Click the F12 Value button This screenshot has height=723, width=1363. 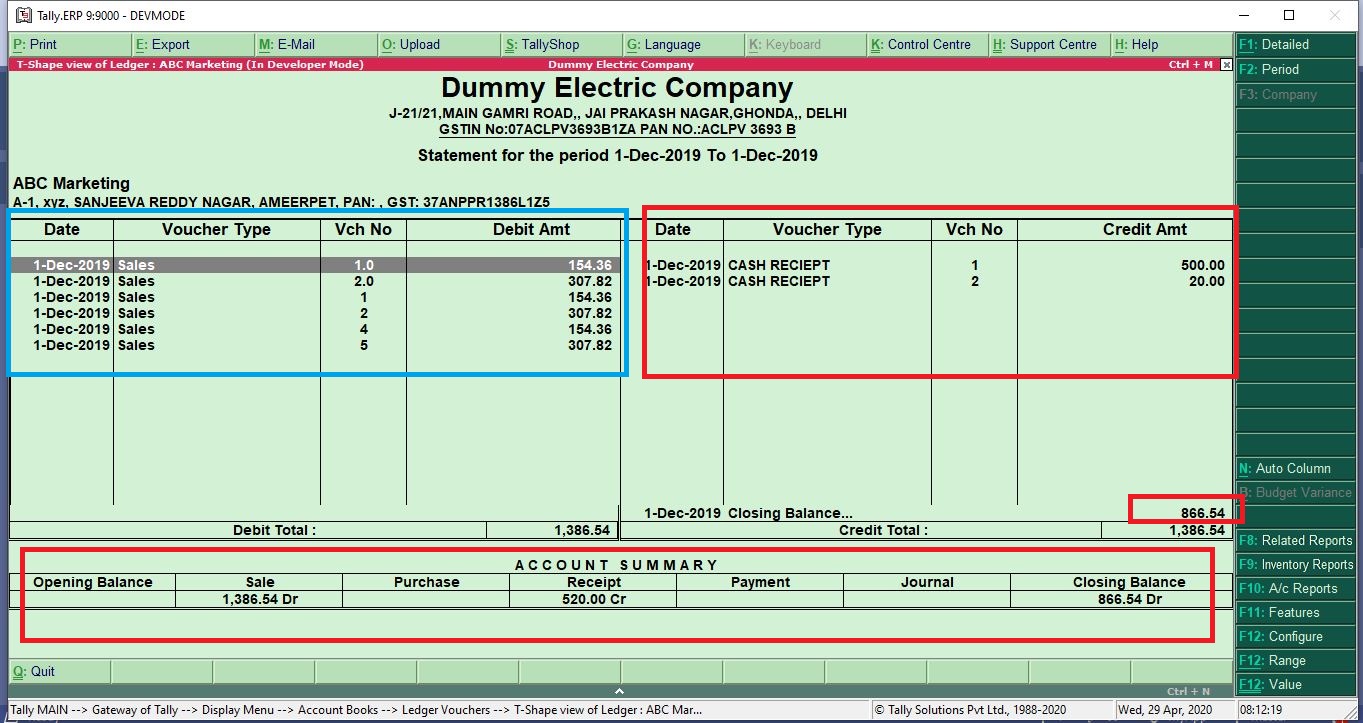pos(1295,684)
